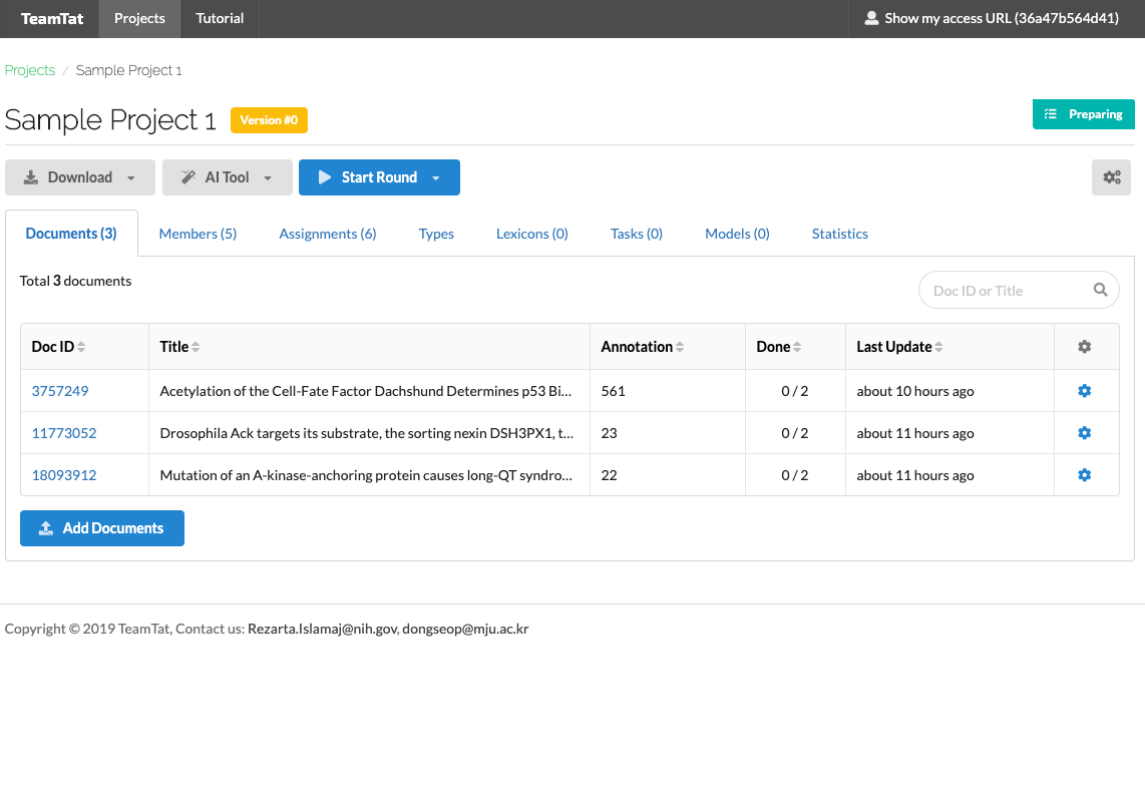Click the title 'Drosophila Ack targets its substrate...'
Image resolution: width=1145 pixels, height=800 pixels.
pyautogui.click(x=367, y=433)
